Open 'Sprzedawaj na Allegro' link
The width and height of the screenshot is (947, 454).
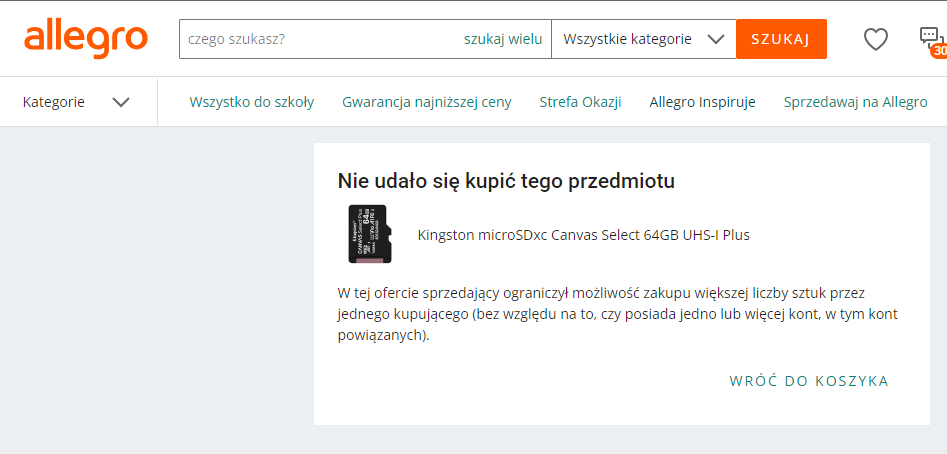click(x=855, y=102)
